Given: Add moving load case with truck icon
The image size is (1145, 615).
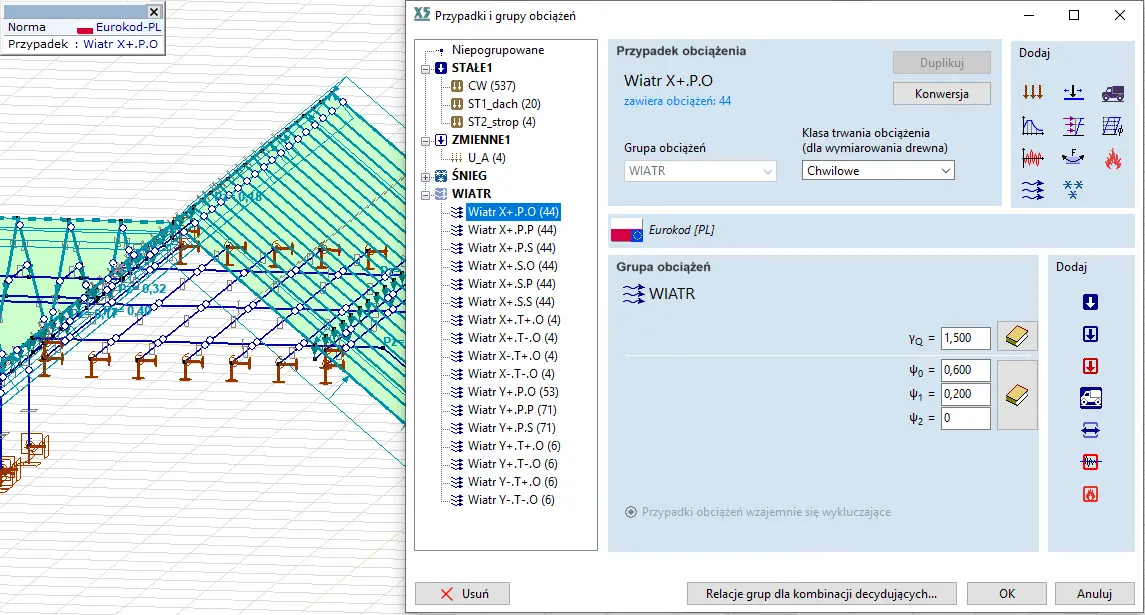Looking at the screenshot, I should tap(1112, 93).
